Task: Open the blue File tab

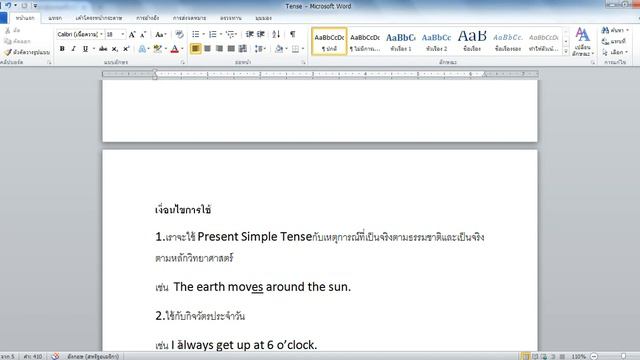Action: (x=4, y=18)
